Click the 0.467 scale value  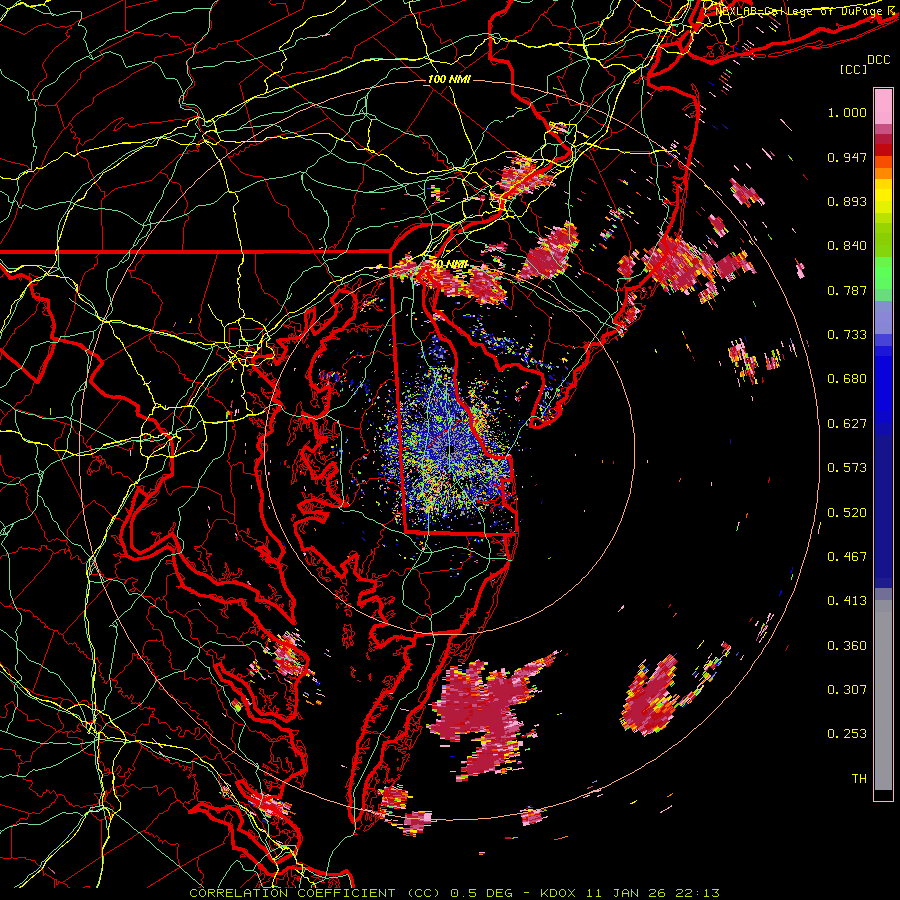point(847,557)
